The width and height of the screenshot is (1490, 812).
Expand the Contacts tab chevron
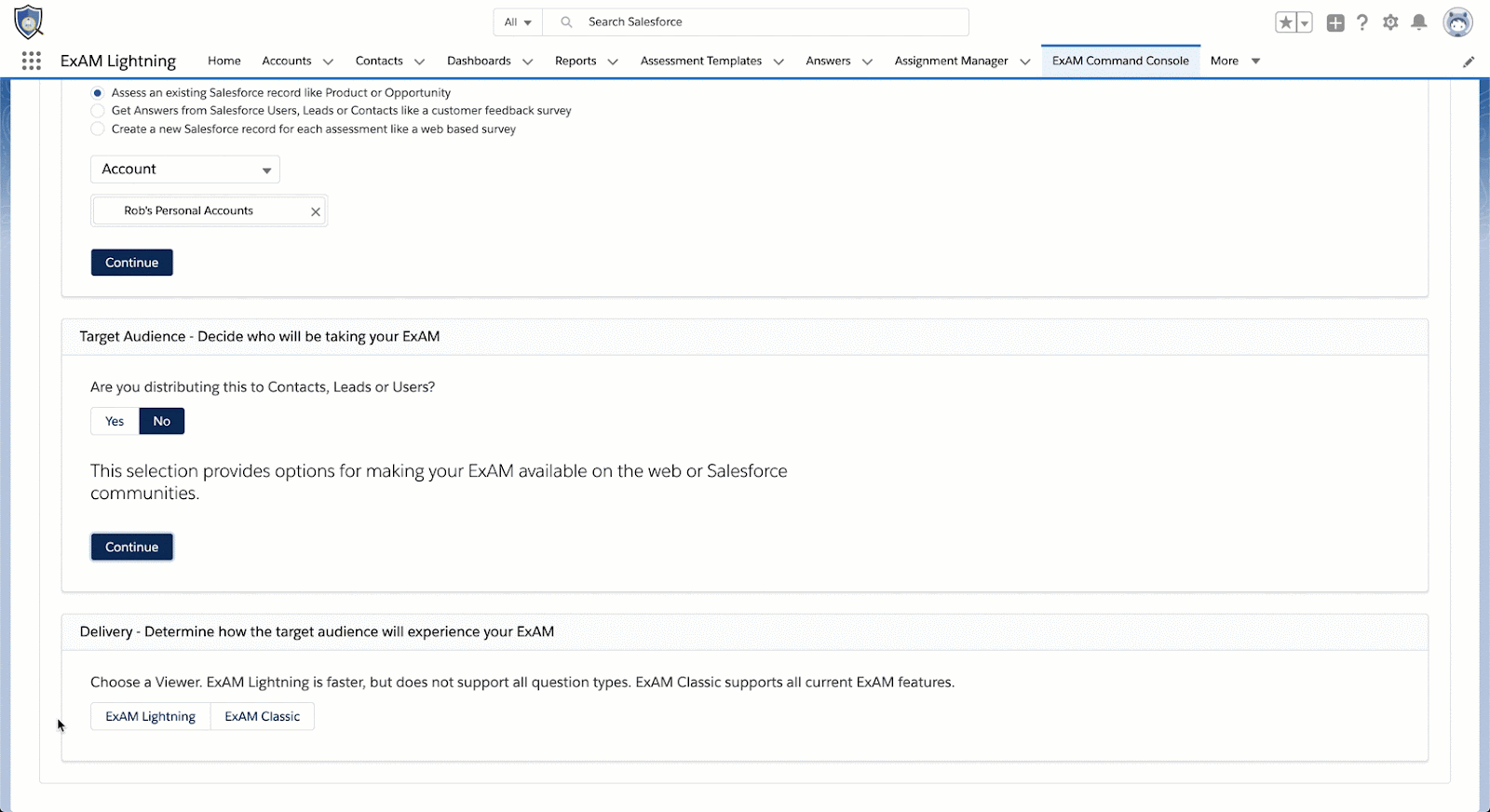(x=419, y=61)
